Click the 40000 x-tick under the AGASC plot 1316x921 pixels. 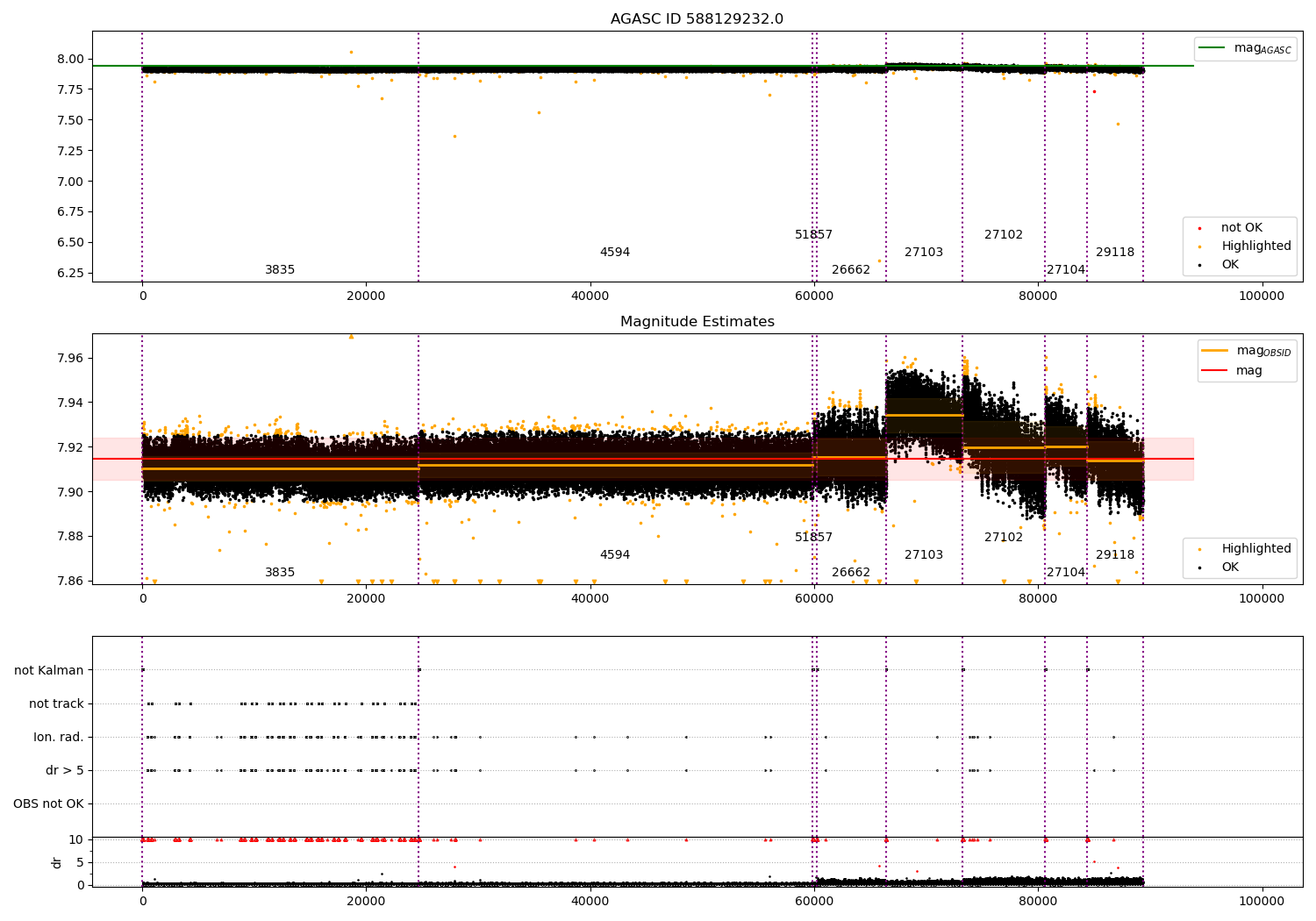pyautogui.click(x=590, y=296)
